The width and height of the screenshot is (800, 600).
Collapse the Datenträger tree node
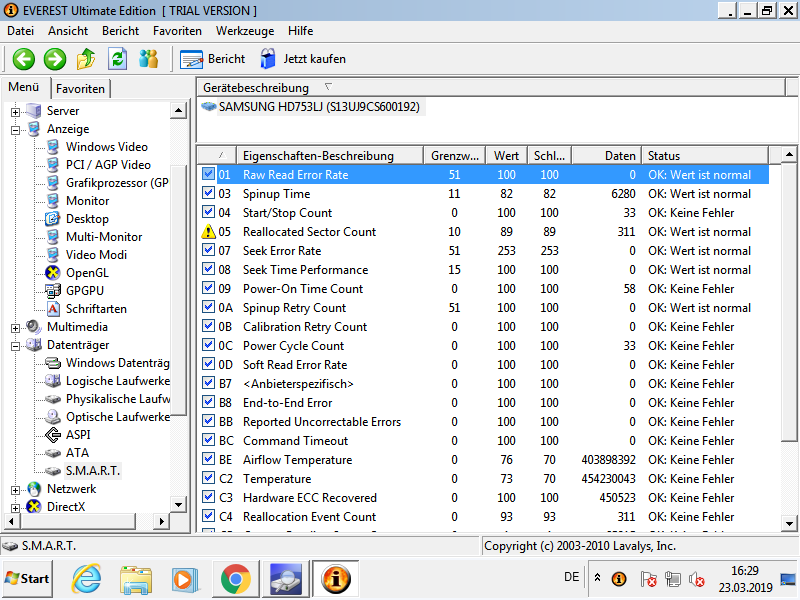tap(15, 346)
